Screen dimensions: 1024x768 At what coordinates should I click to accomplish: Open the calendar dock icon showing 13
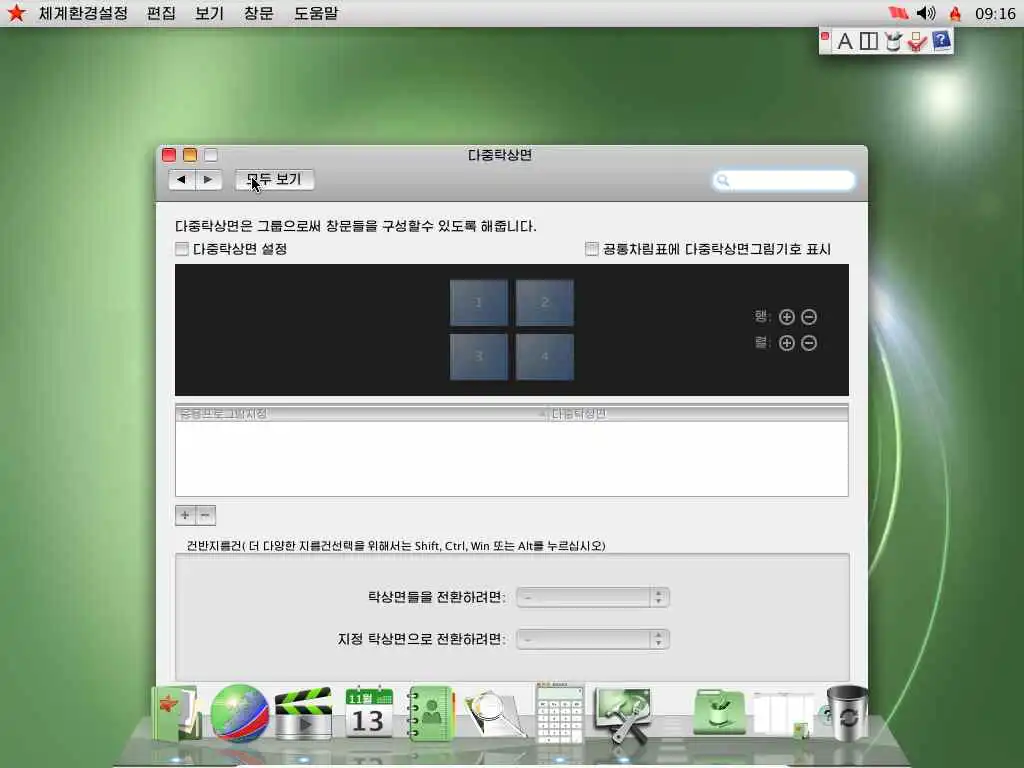pos(369,712)
